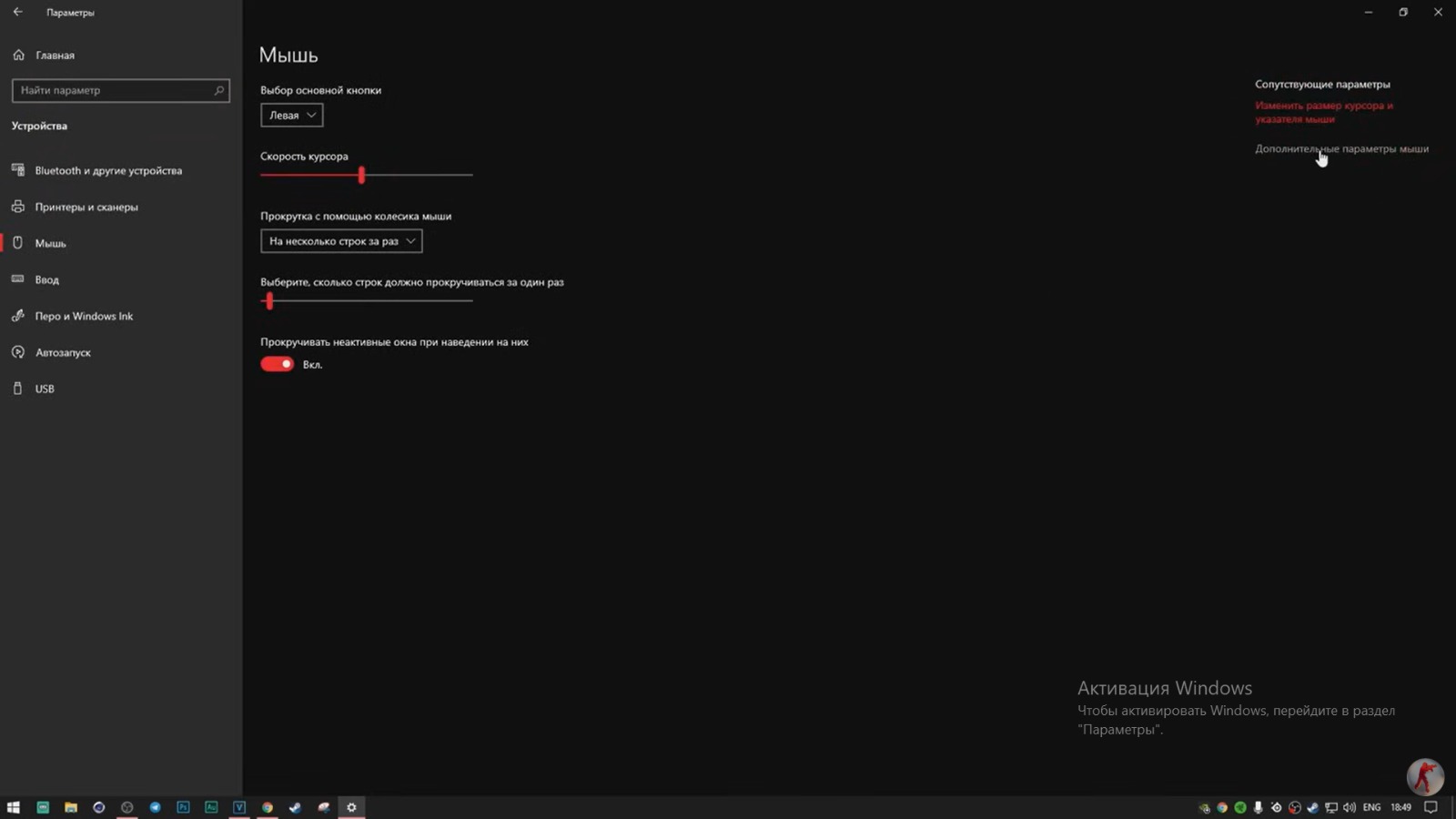Expand the primary button dropdown showing Левая
The image size is (1456, 819).
291,116
